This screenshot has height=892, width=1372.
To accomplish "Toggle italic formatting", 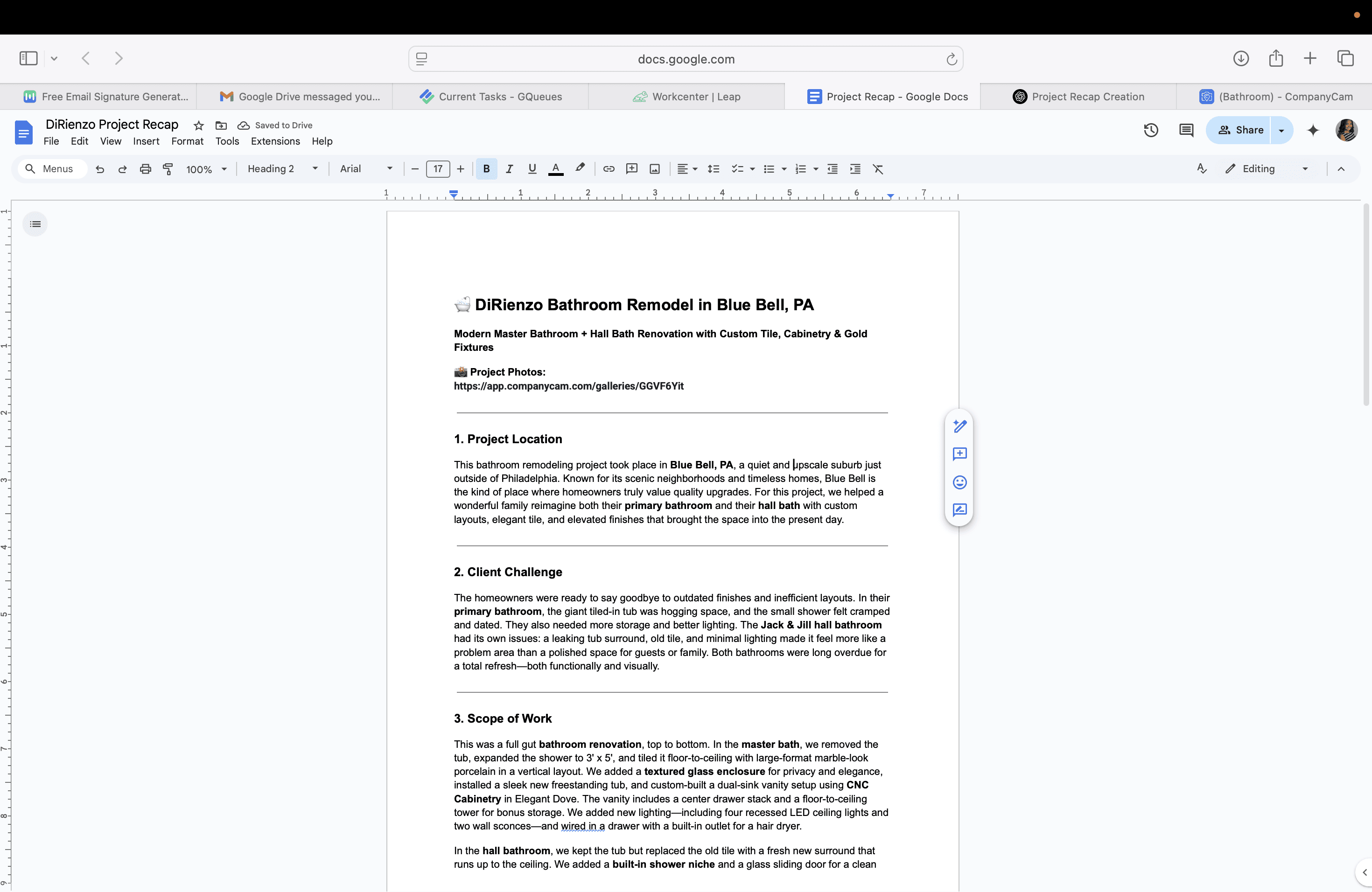I will pyautogui.click(x=509, y=169).
